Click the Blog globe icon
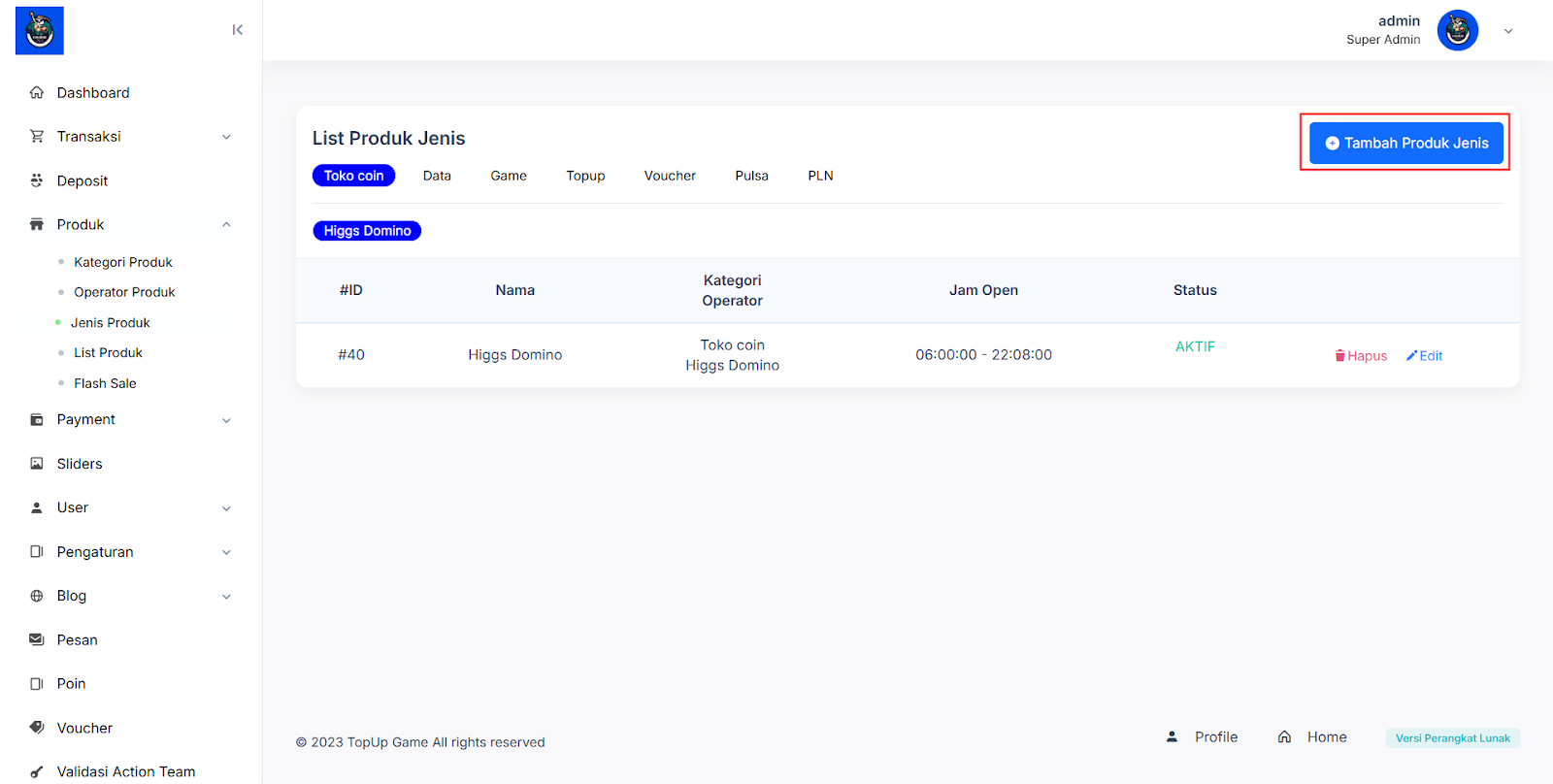Screen dimensions: 1553x784 tap(37, 596)
